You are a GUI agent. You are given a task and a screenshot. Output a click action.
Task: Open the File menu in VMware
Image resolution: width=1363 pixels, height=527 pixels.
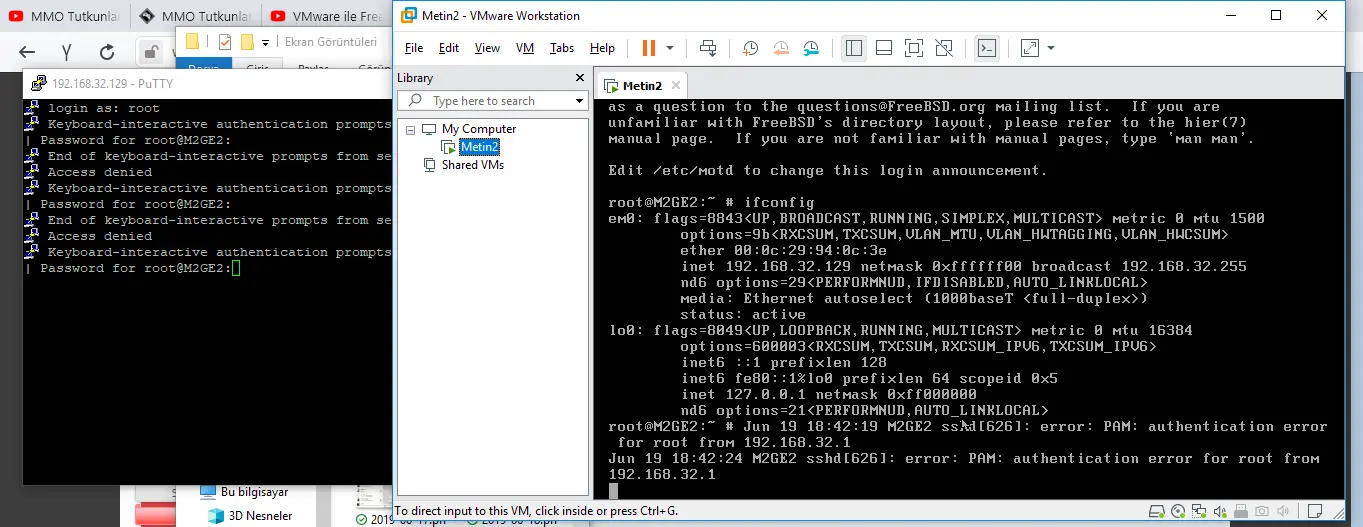(414, 48)
